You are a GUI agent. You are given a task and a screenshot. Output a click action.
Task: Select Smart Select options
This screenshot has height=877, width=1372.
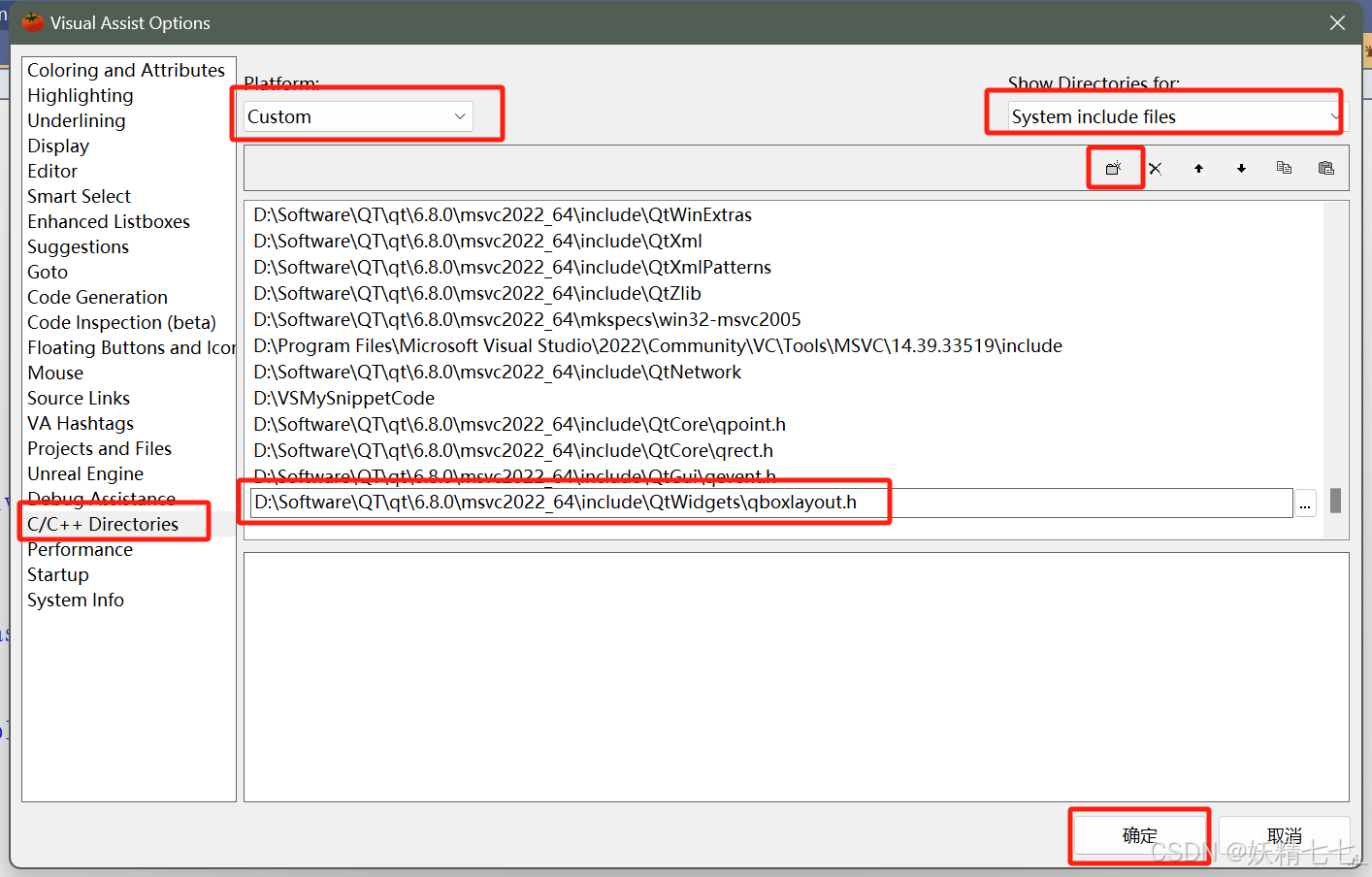[79, 196]
